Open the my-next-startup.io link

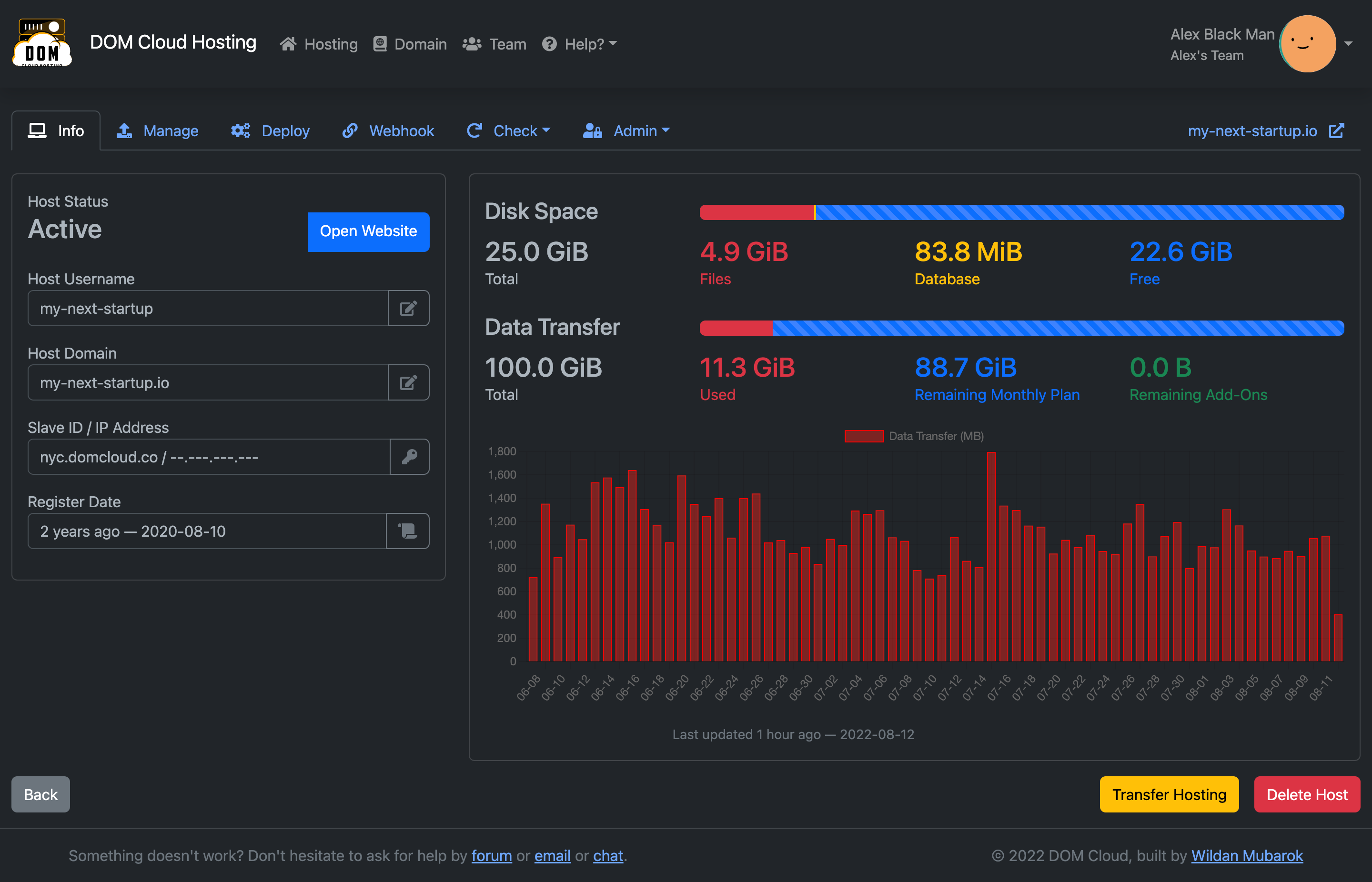pyautogui.click(x=1252, y=130)
